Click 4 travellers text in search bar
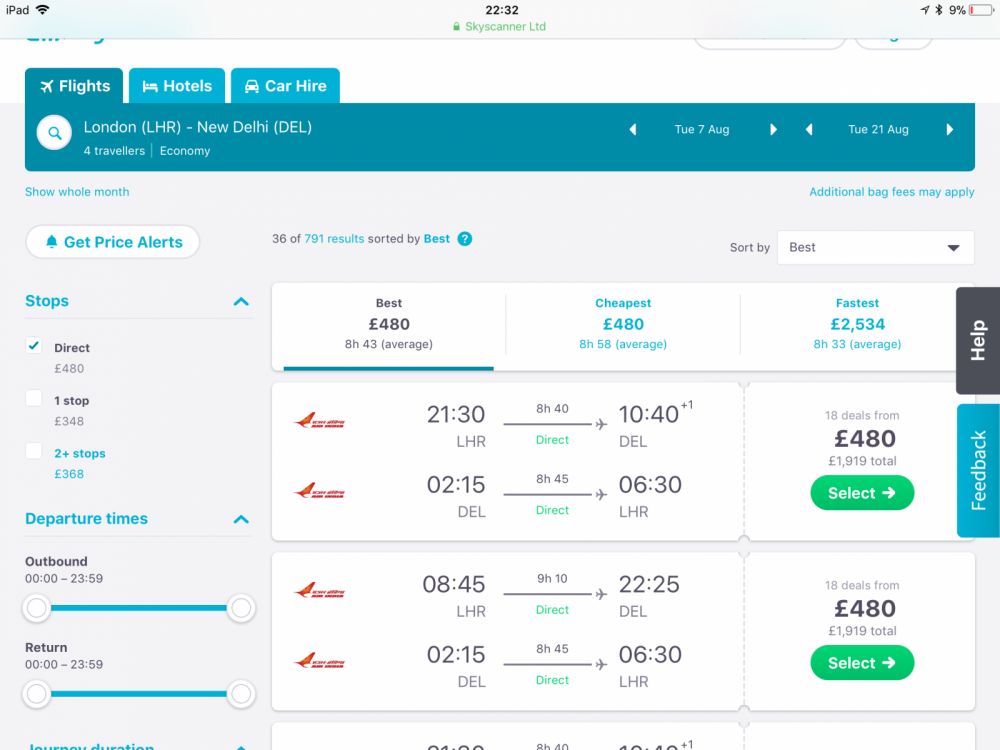 114,151
